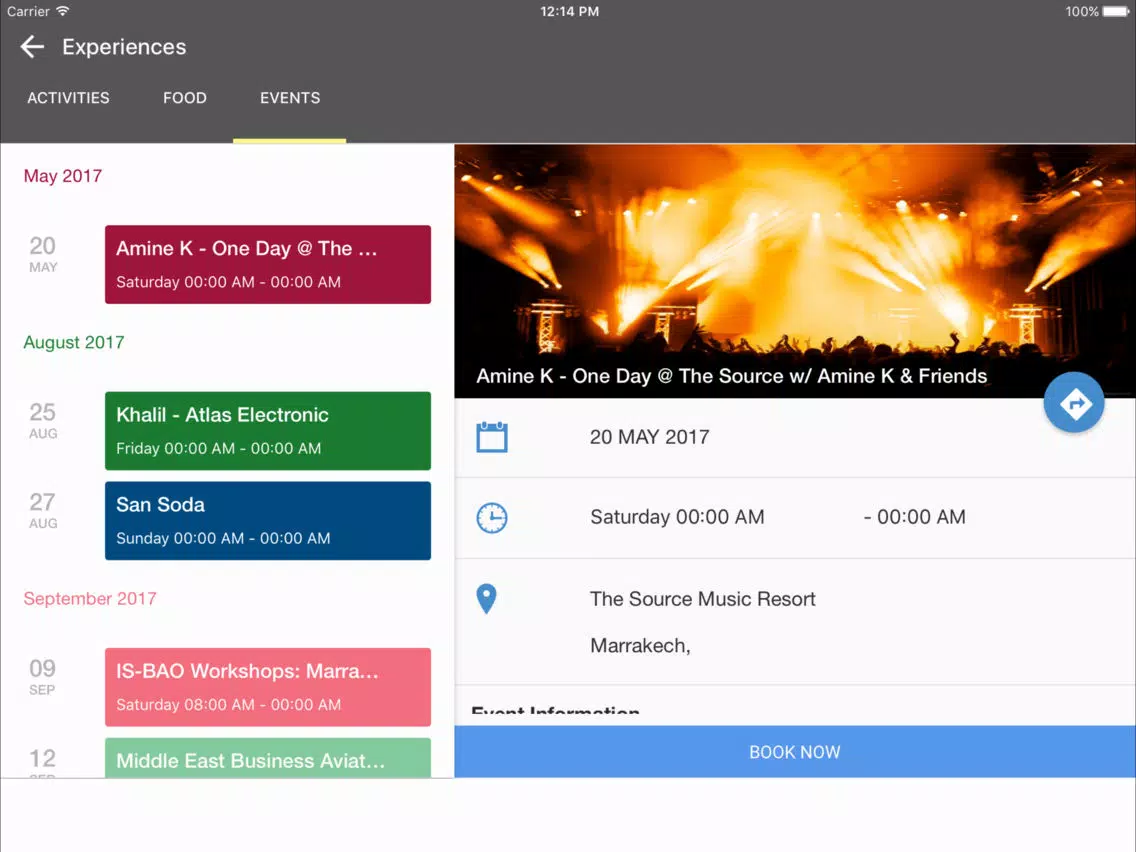Switch to the ACTIVITIES tab

[68, 98]
